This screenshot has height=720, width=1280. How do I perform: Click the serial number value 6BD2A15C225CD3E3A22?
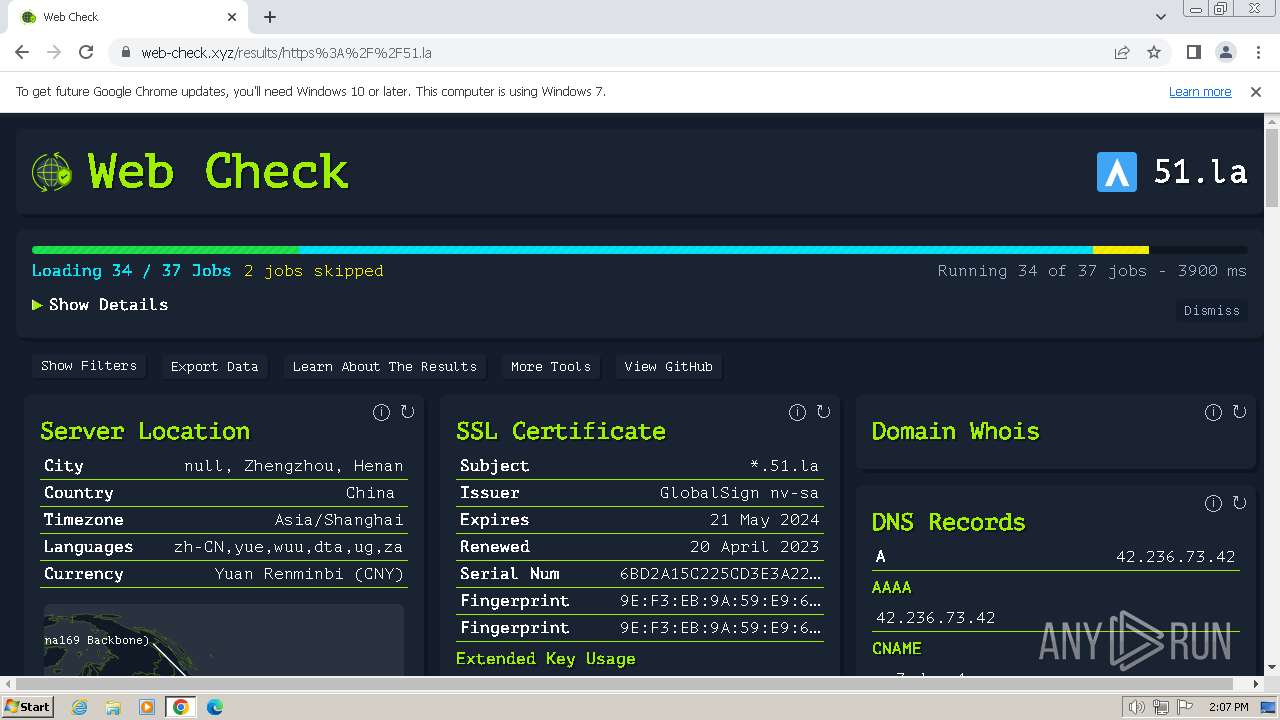click(720, 574)
